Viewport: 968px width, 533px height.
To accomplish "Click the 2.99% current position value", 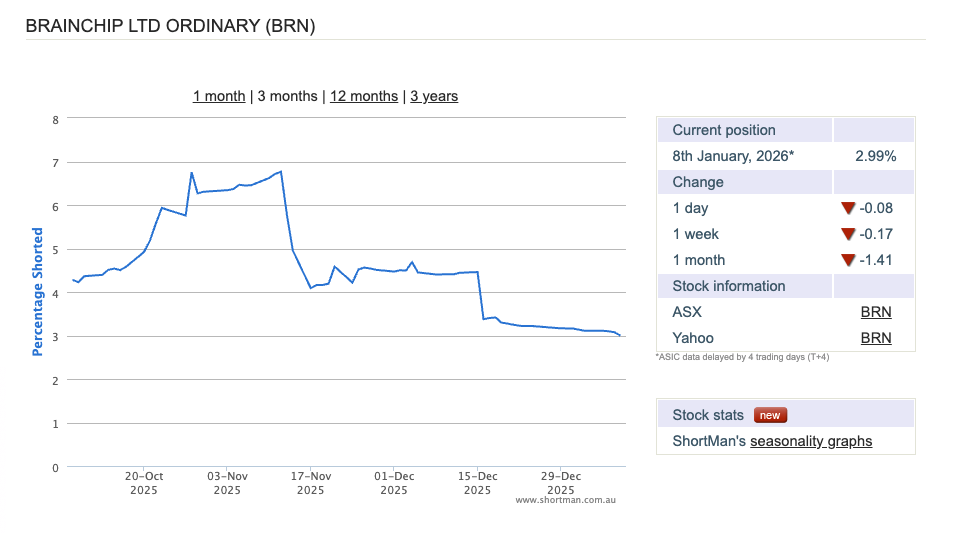I will [875, 156].
